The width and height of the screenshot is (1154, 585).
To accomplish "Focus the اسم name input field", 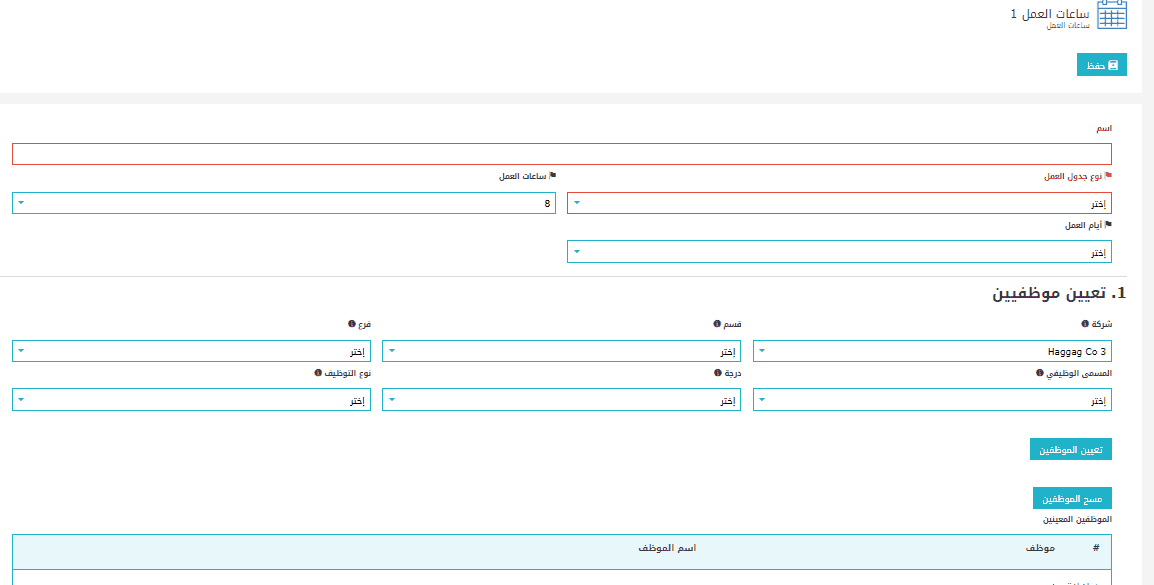I will 561,154.
